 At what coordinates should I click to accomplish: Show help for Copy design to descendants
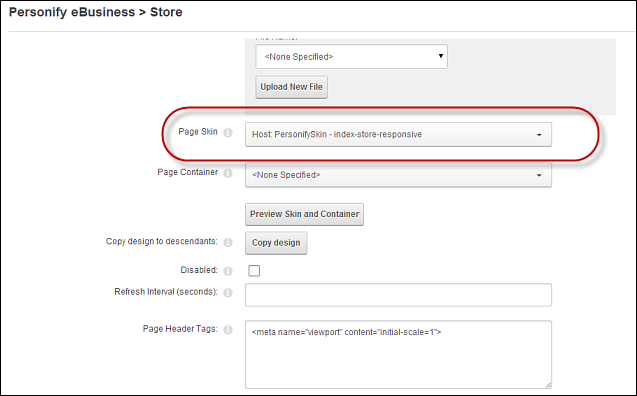coord(228,242)
